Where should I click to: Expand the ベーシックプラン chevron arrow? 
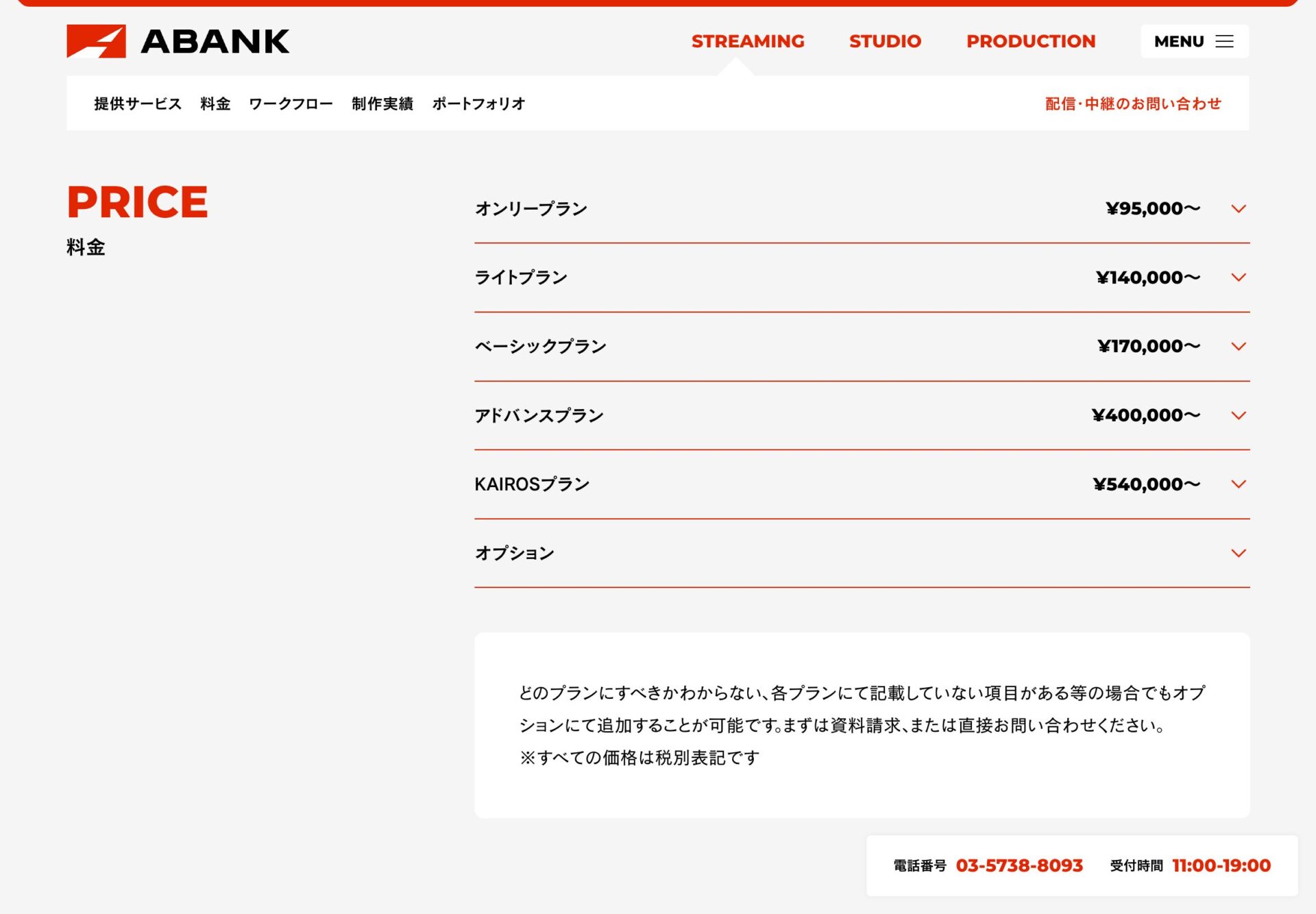(1238, 347)
